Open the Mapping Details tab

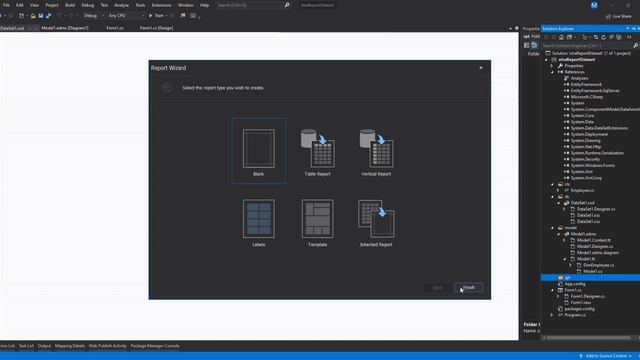click(x=70, y=346)
